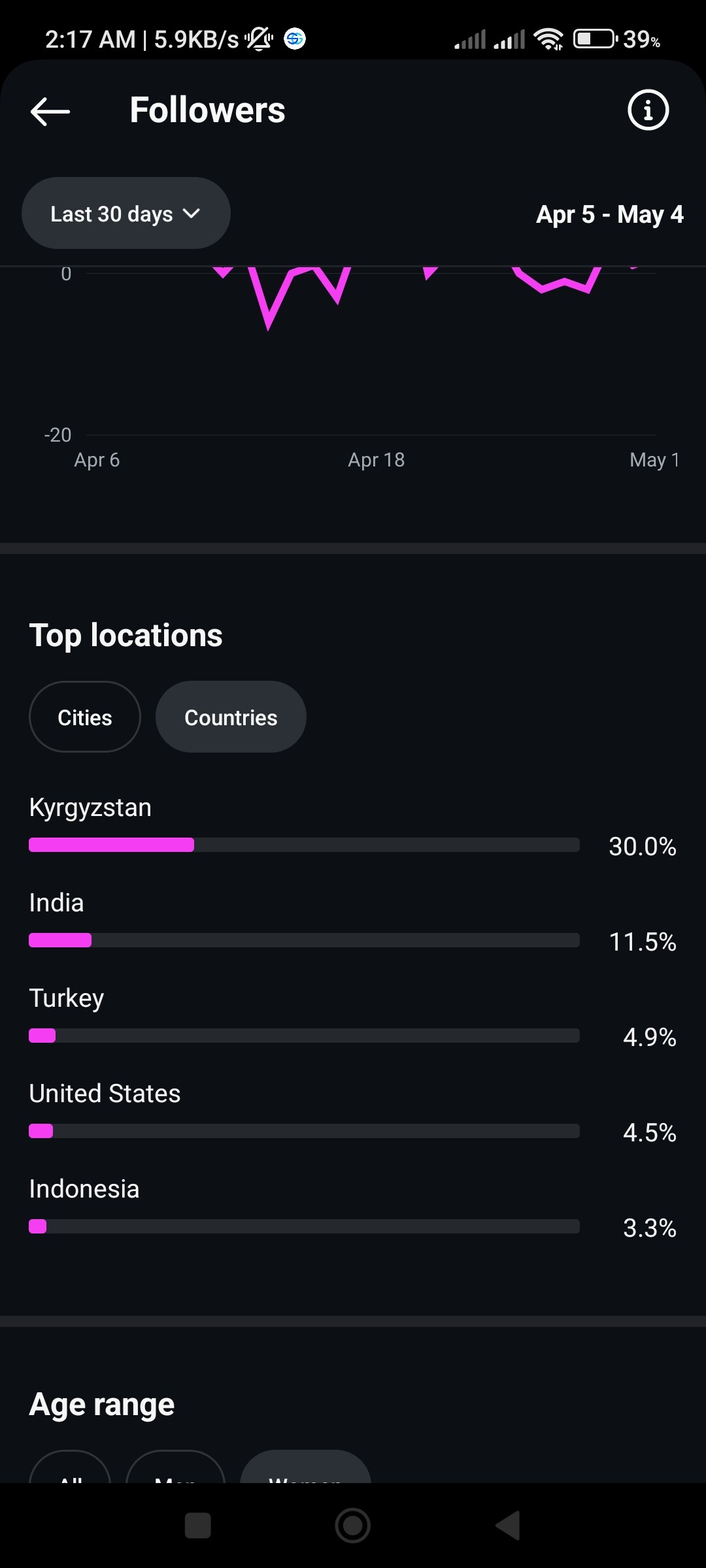Viewport: 706px width, 1568px height.
Task: Tap the Apr 5 - May 4 date range
Action: [x=609, y=214]
